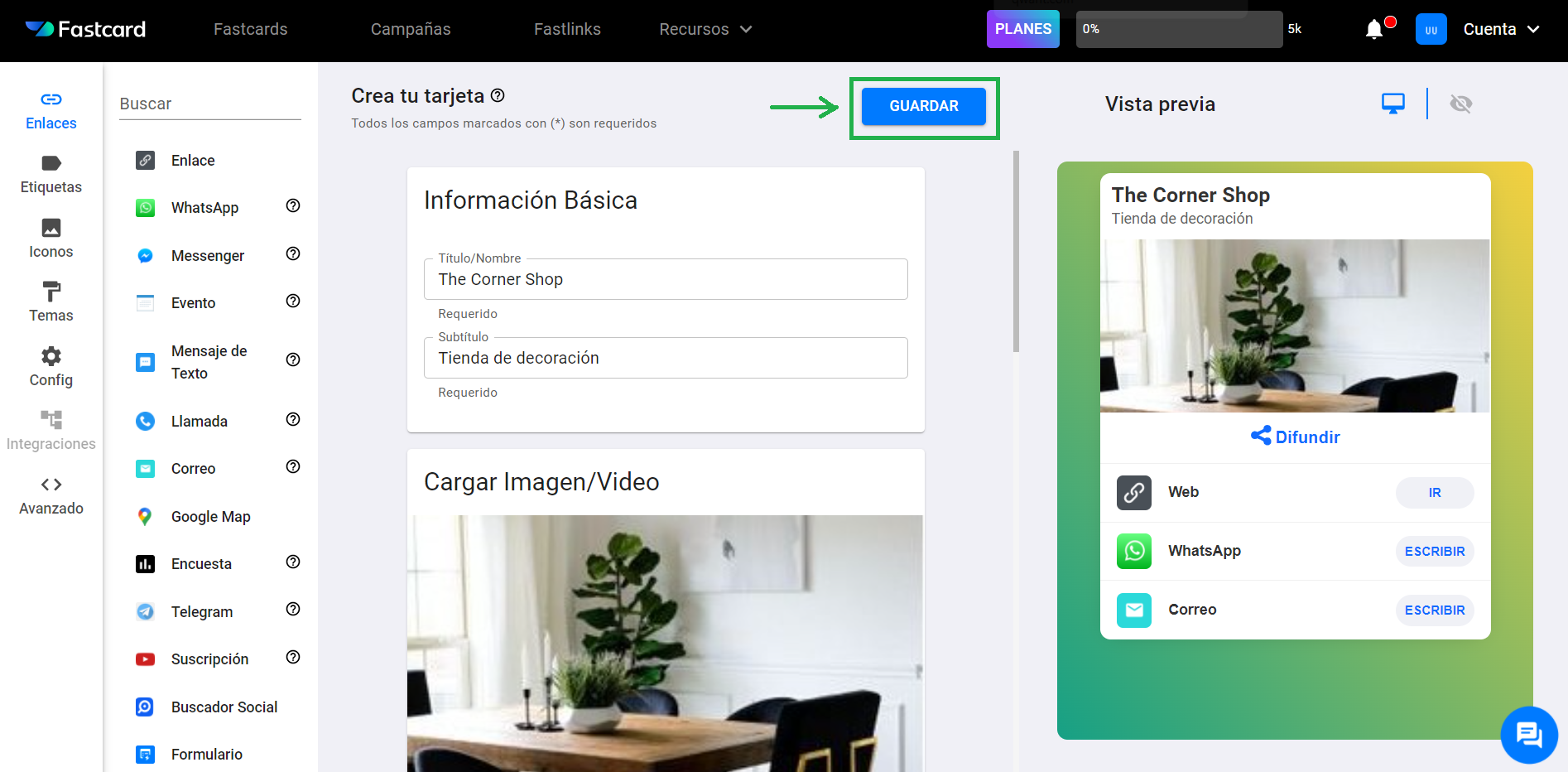Show help for Correo list item

pyautogui.click(x=293, y=466)
